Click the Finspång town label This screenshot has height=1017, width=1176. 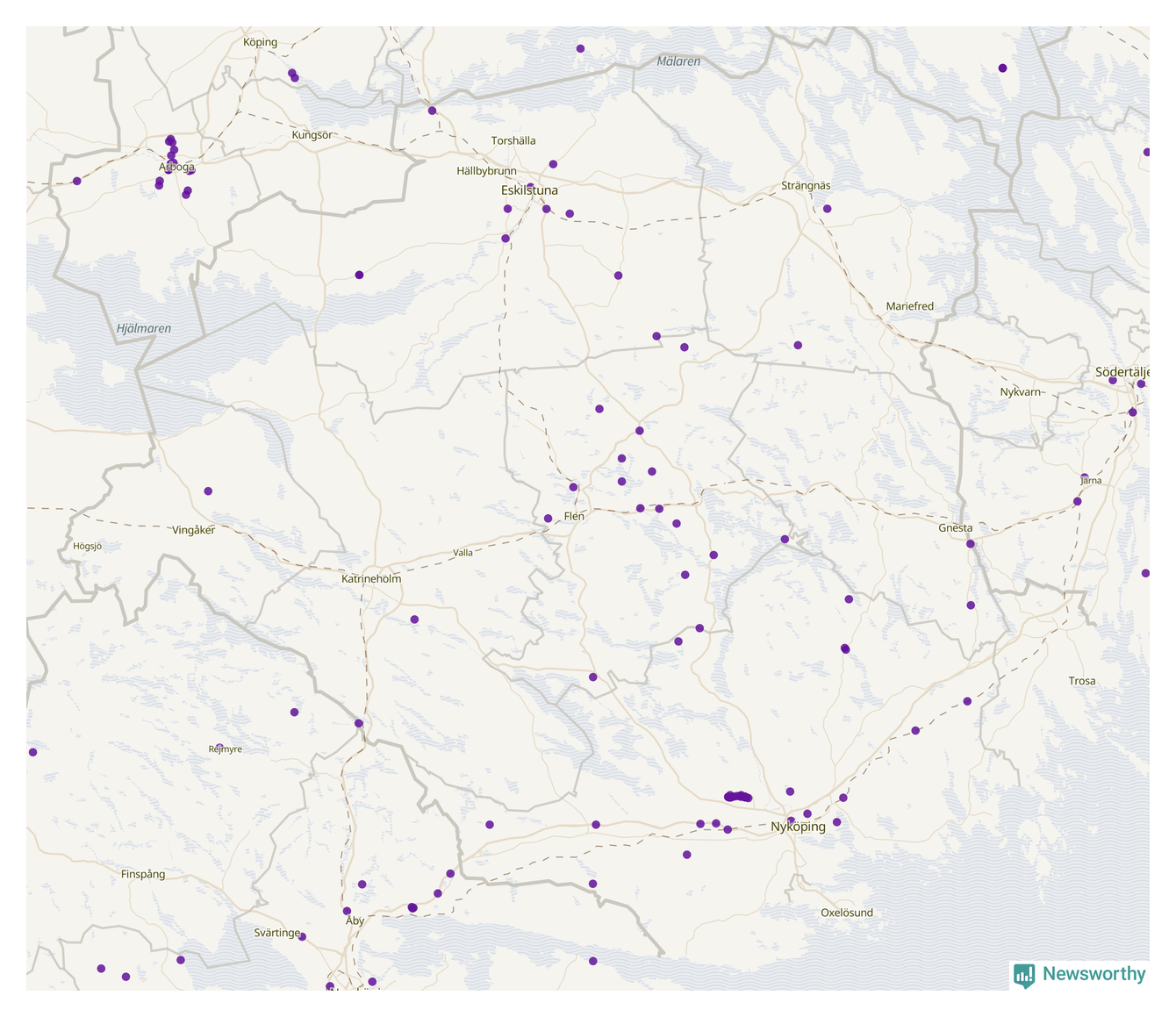click(143, 874)
